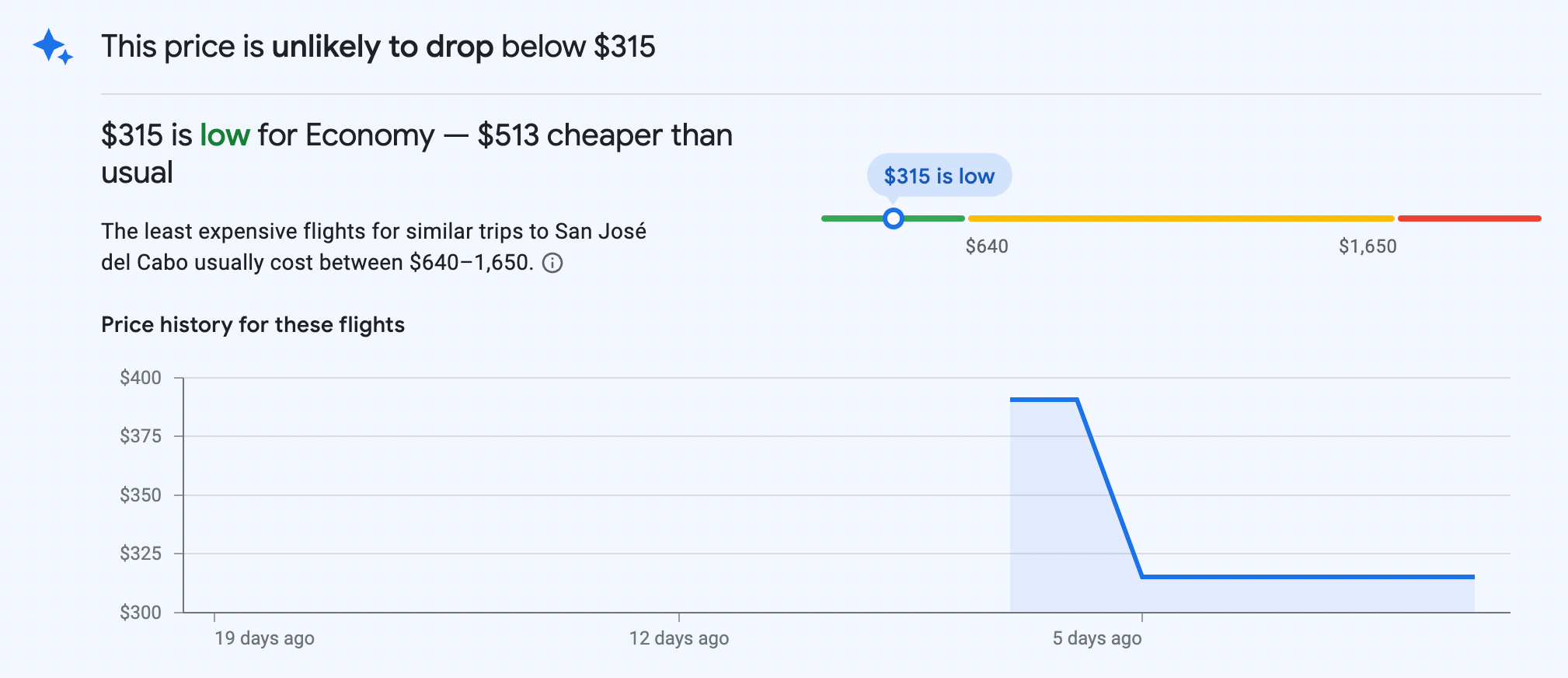This screenshot has width=1568, height=678.
Task: Click the top plateau of the price chart
Action: click(x=1044, y=400)
